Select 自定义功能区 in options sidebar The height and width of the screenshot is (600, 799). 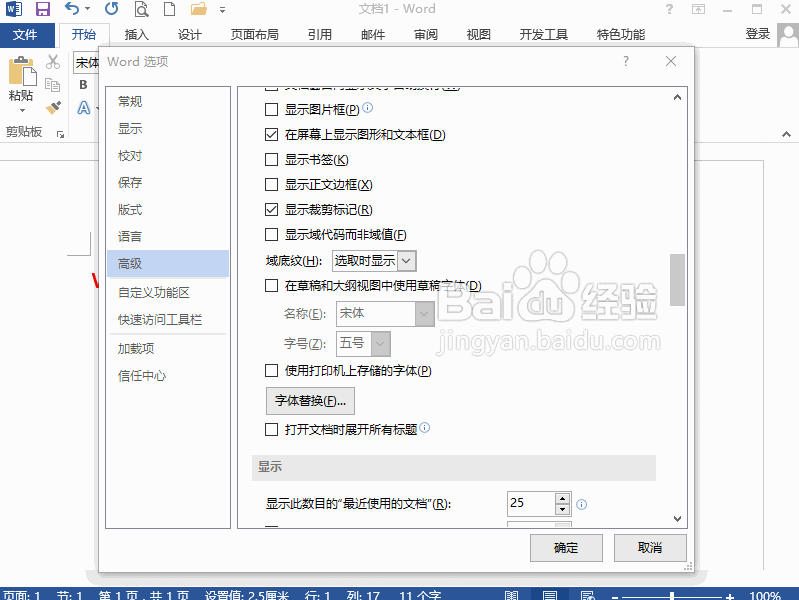pos(168,293)
